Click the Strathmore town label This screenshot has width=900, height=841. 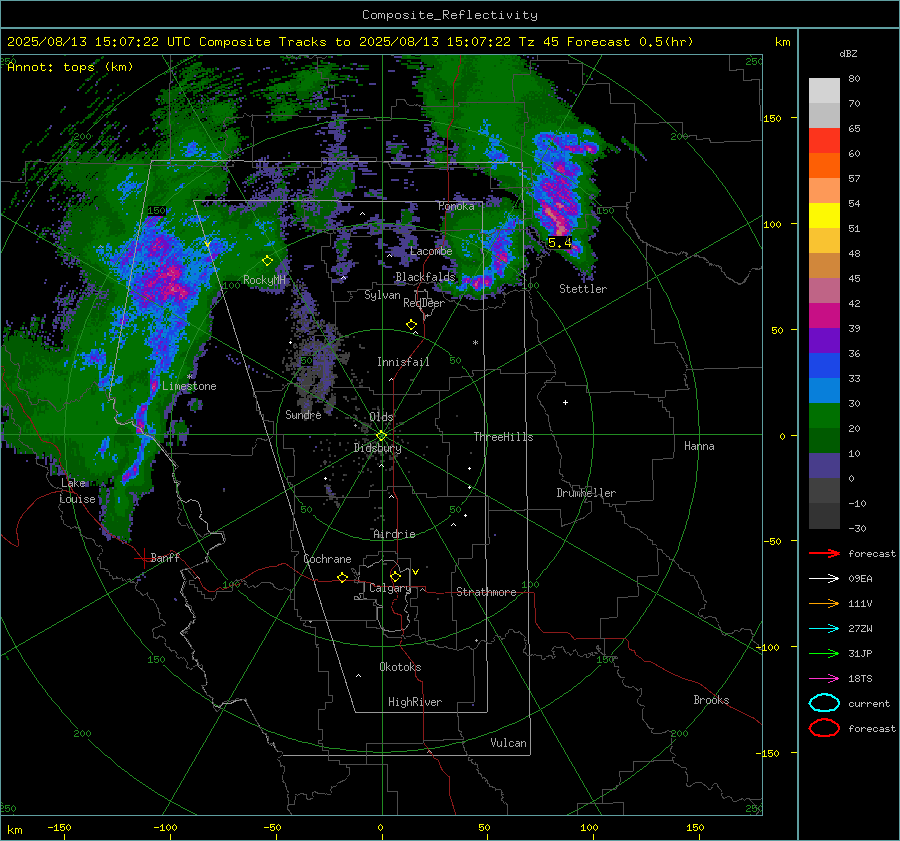pyautogui.click(x=486, y=592)
